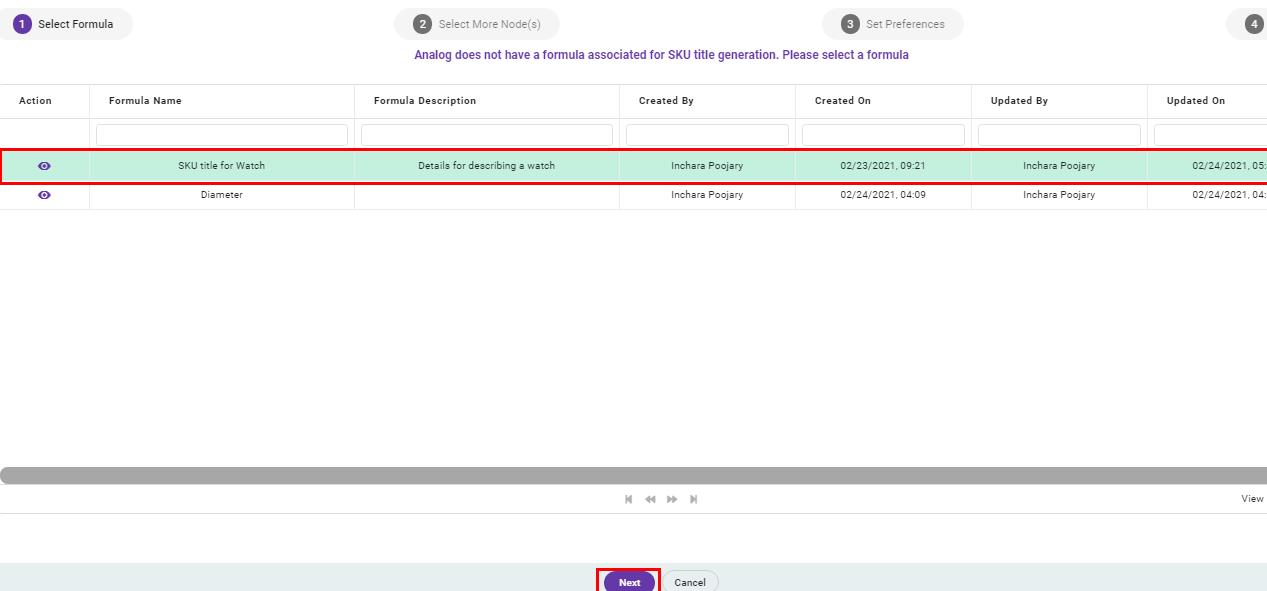This screenshot has width=1267, height=591.
Task: Open step 4 of the wizard
Action: click(x=1248, y=24)
